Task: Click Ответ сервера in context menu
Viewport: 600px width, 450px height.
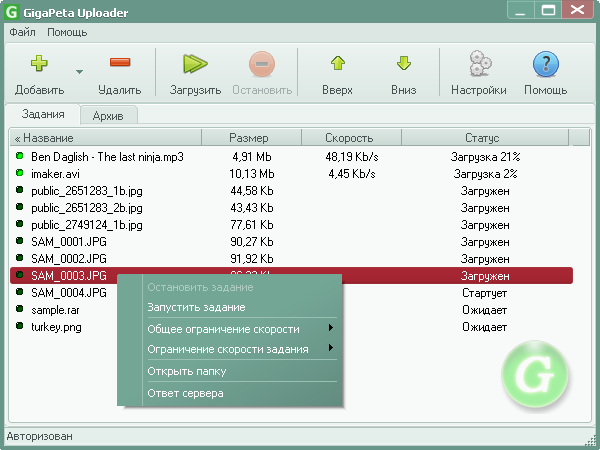Action: coord(186,393)
